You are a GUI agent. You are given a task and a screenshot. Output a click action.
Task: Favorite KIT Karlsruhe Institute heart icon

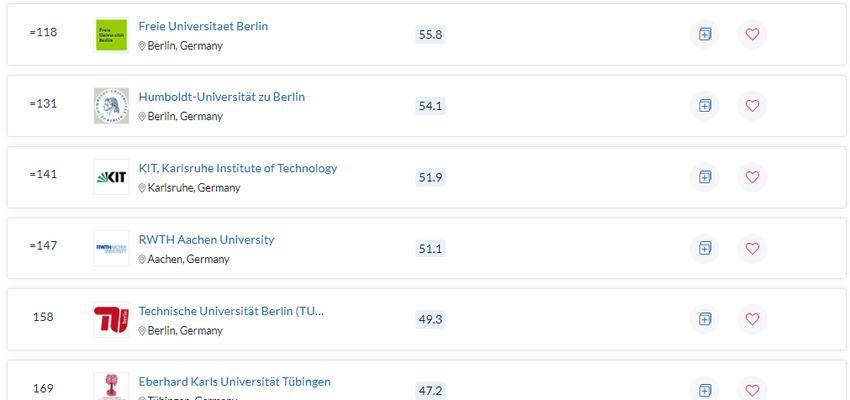pyautogui.click(x=752, y=177)
